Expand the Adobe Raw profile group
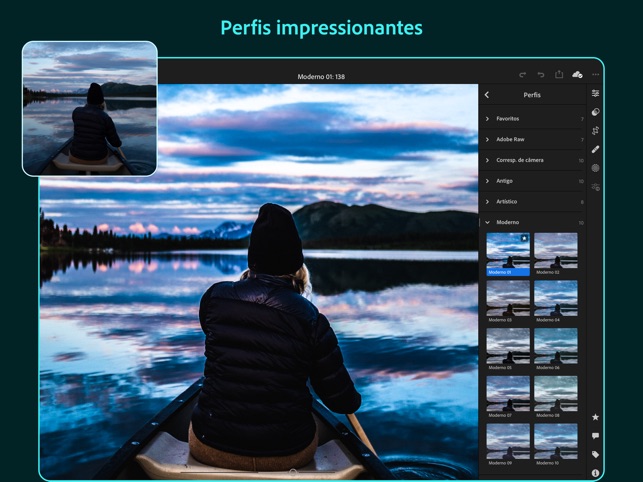The image size is (643, 482). coord(532,139)
